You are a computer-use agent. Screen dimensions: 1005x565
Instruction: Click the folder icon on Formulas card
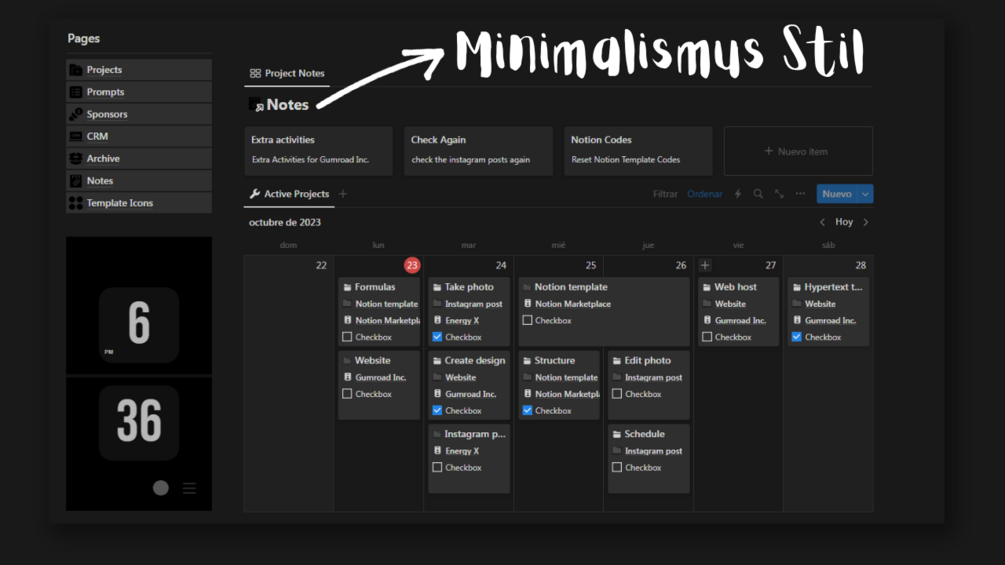[x=347, y=288]
